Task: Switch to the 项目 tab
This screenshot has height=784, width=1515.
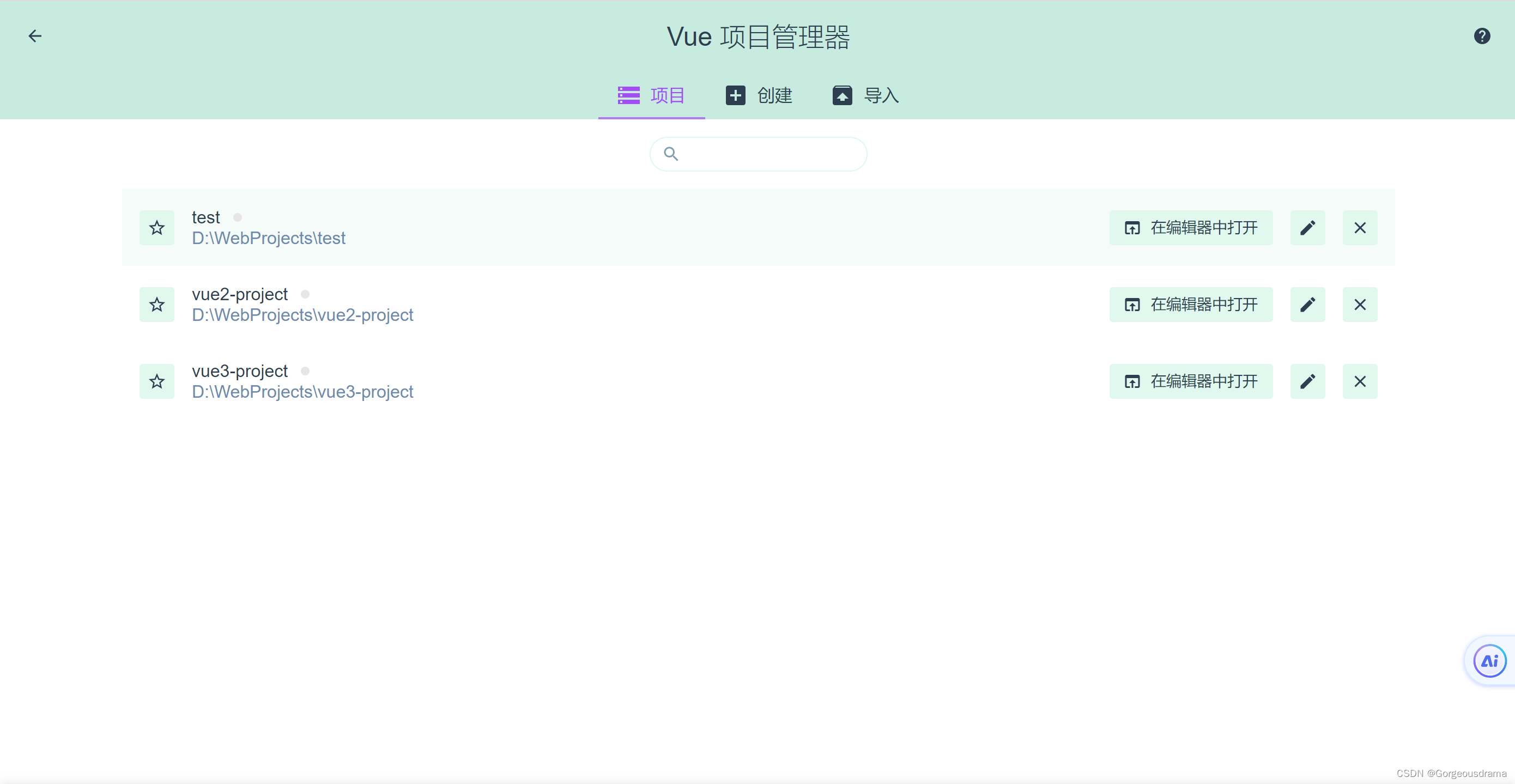Action: tap(651, 95)
